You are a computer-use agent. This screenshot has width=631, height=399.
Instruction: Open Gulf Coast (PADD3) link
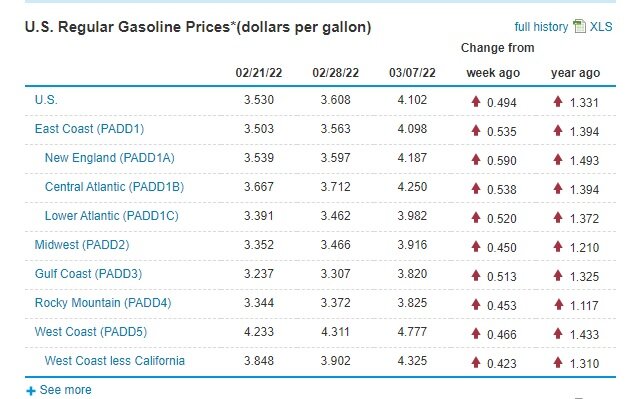(89, 274)
